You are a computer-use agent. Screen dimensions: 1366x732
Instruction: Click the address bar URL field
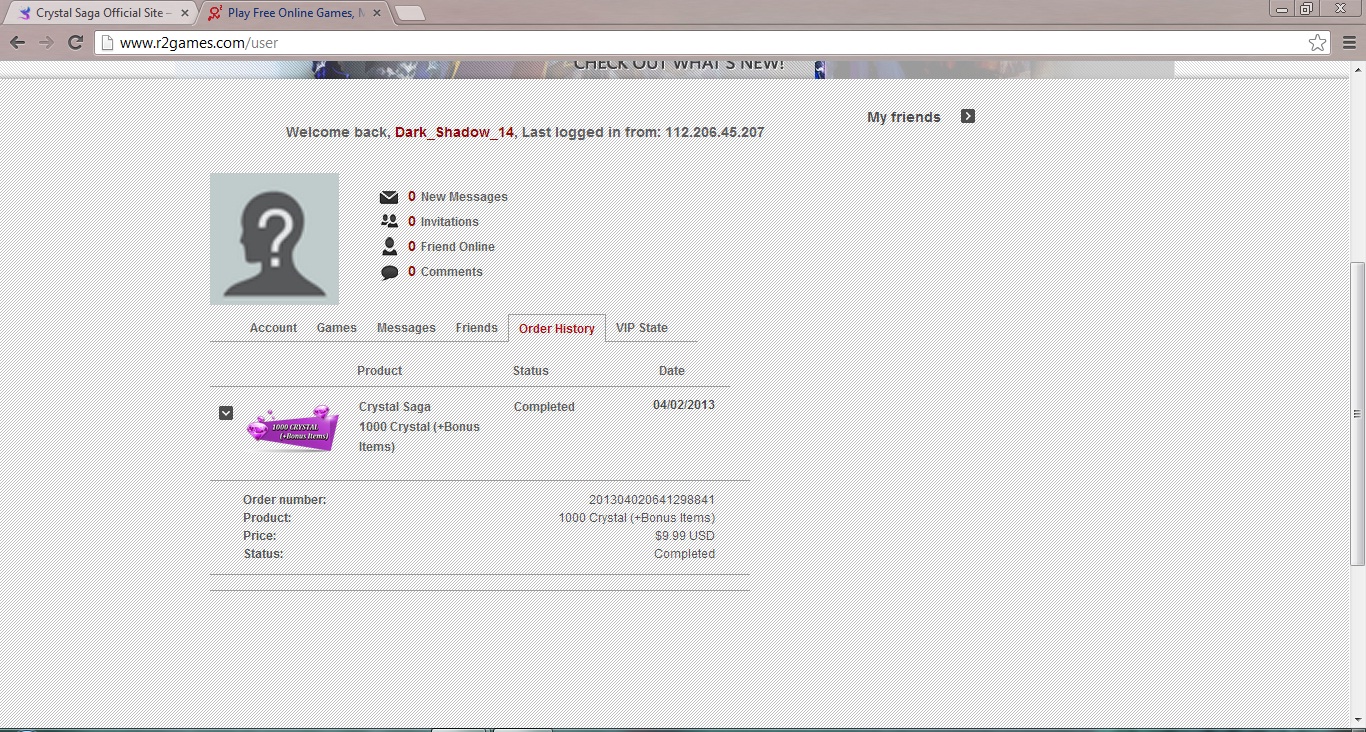(x=700, y=43)
